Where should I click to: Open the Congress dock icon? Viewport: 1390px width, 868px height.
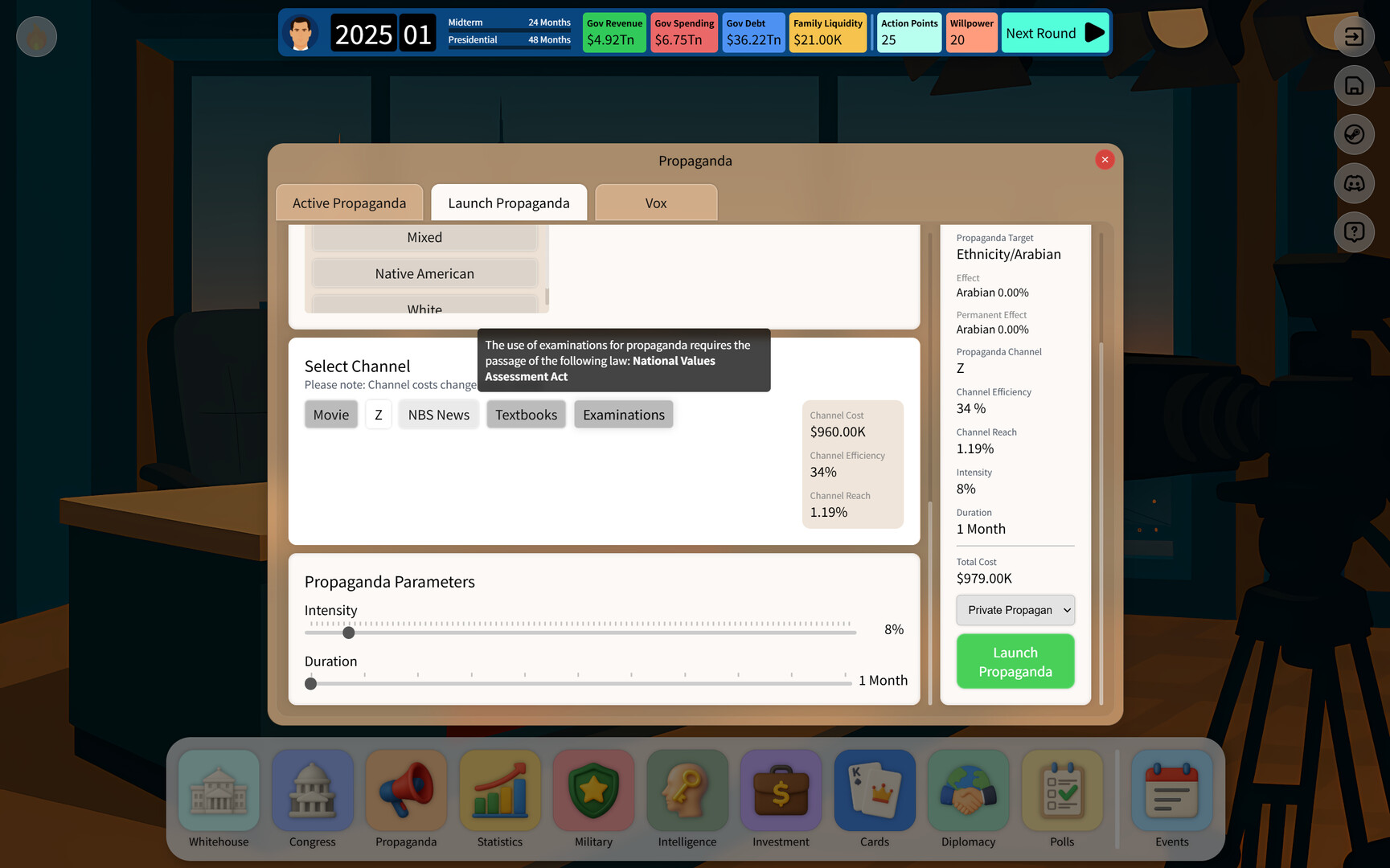click(312, 791)
